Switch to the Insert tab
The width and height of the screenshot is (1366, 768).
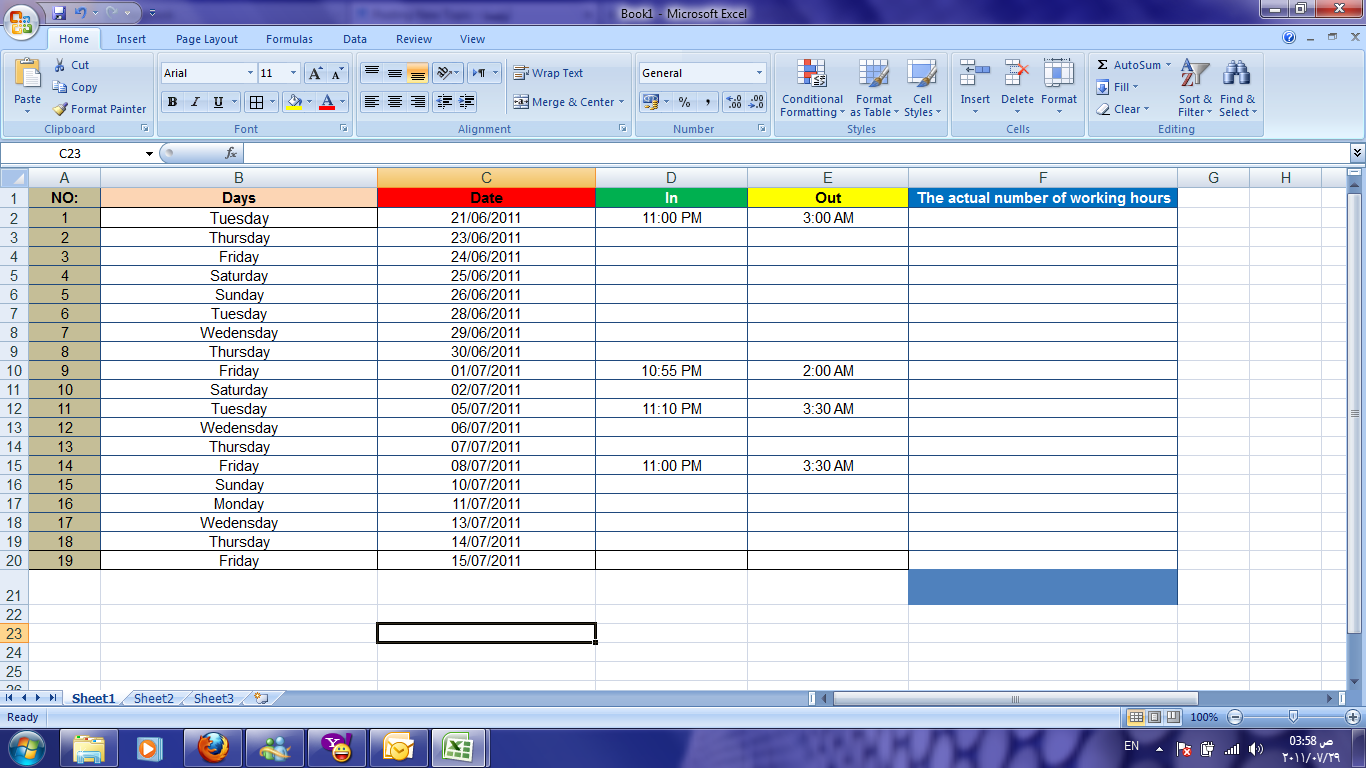(131, 39)
